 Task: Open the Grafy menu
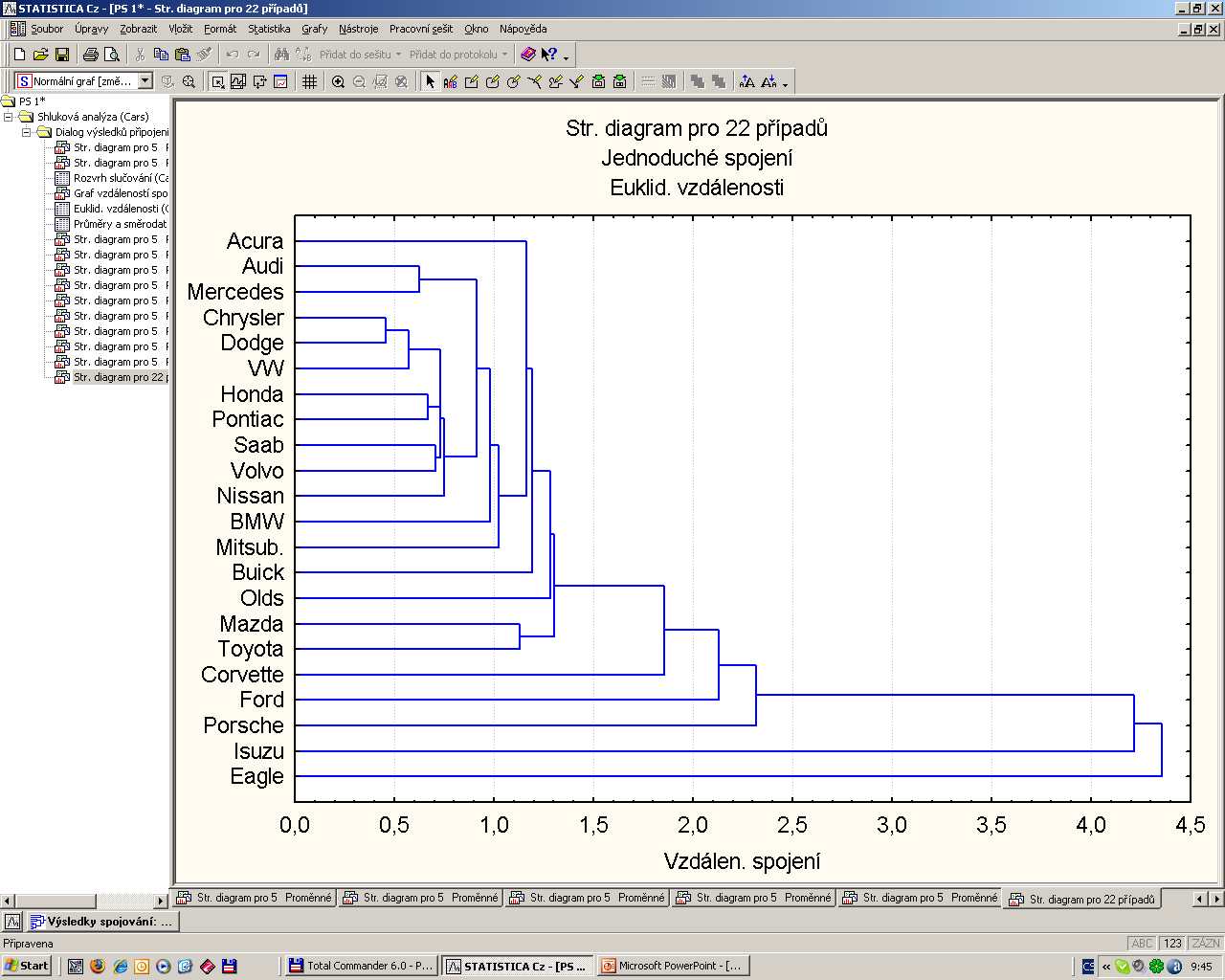pyautogui.click(x=314, y=29)
